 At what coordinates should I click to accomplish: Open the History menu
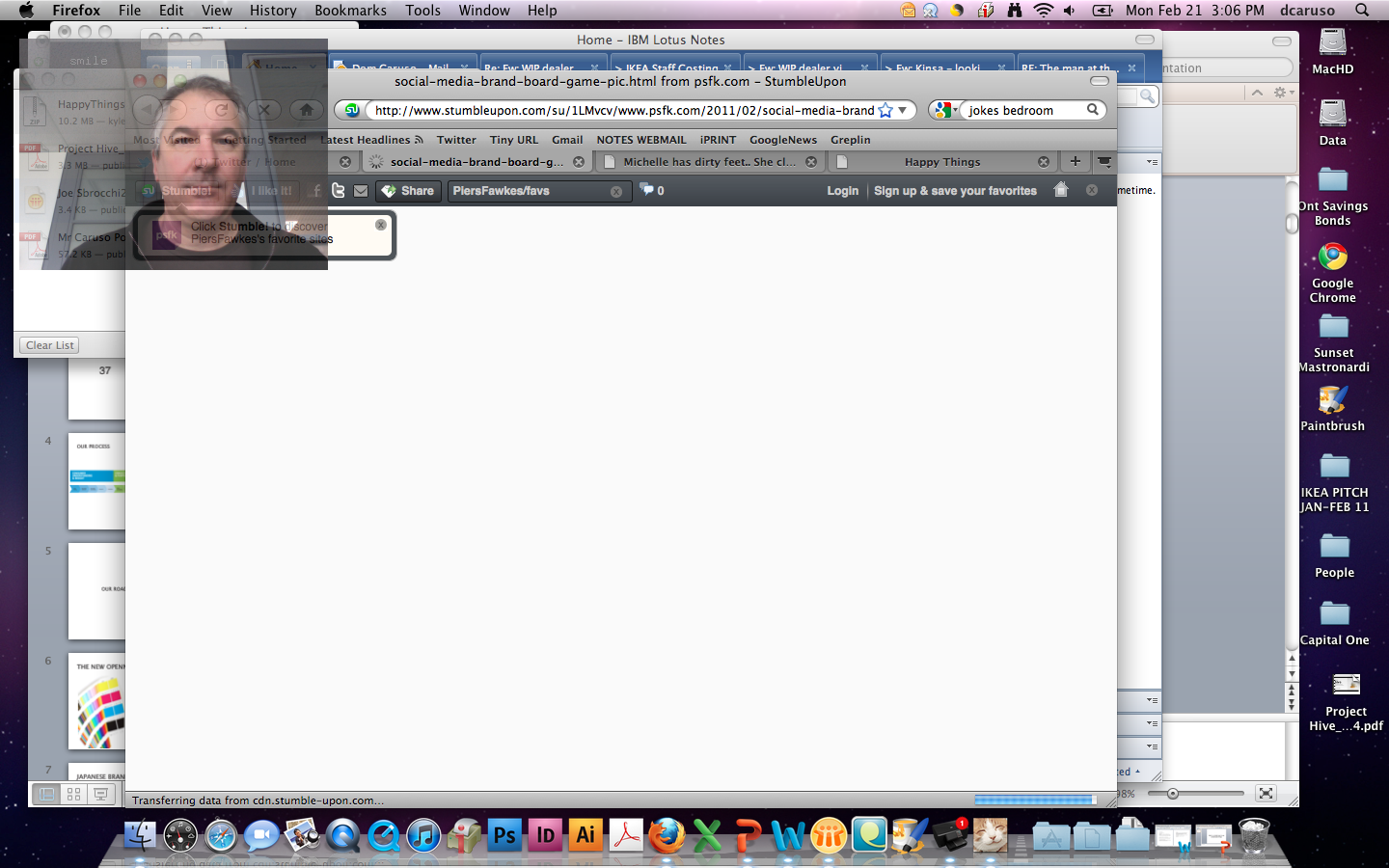[273, 11]
